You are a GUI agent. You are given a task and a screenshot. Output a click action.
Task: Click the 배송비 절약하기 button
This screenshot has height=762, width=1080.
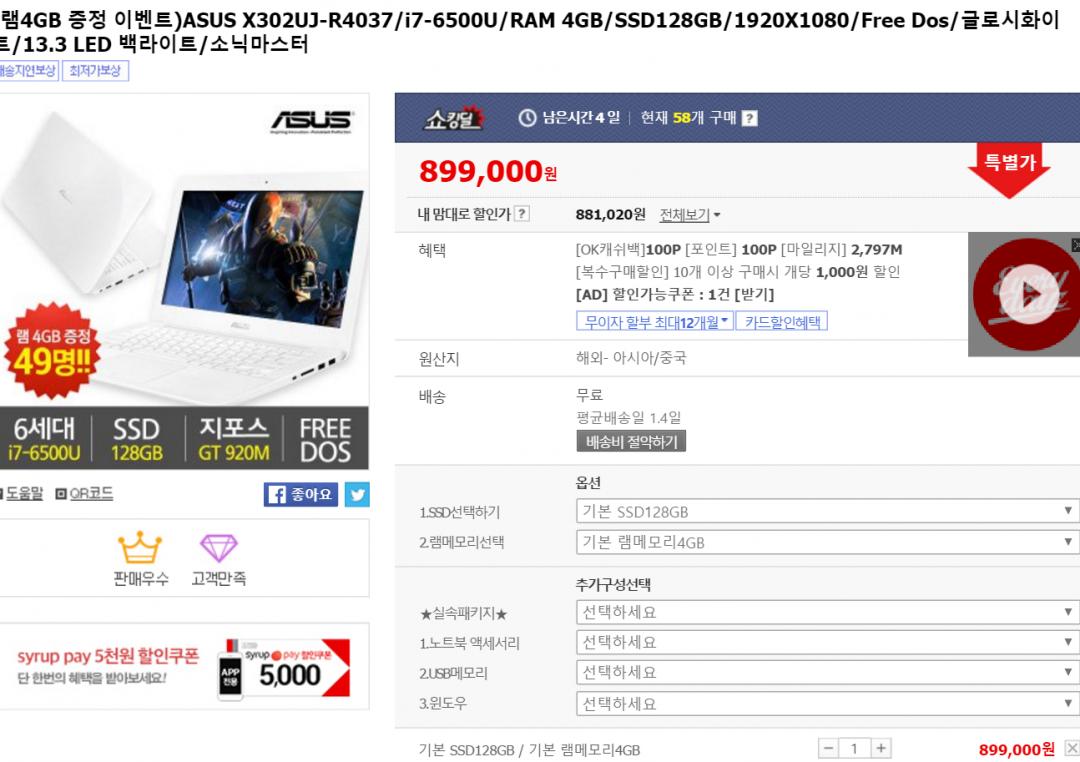[631, 442]
